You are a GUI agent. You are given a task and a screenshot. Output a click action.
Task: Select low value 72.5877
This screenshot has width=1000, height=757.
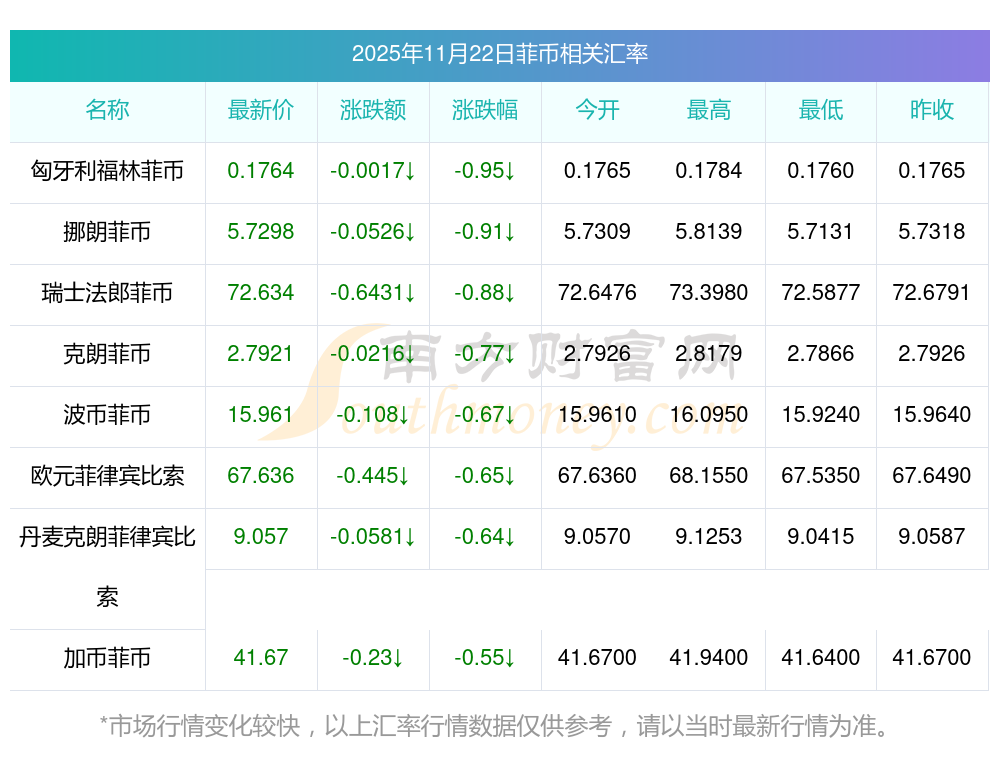(821, 292)
